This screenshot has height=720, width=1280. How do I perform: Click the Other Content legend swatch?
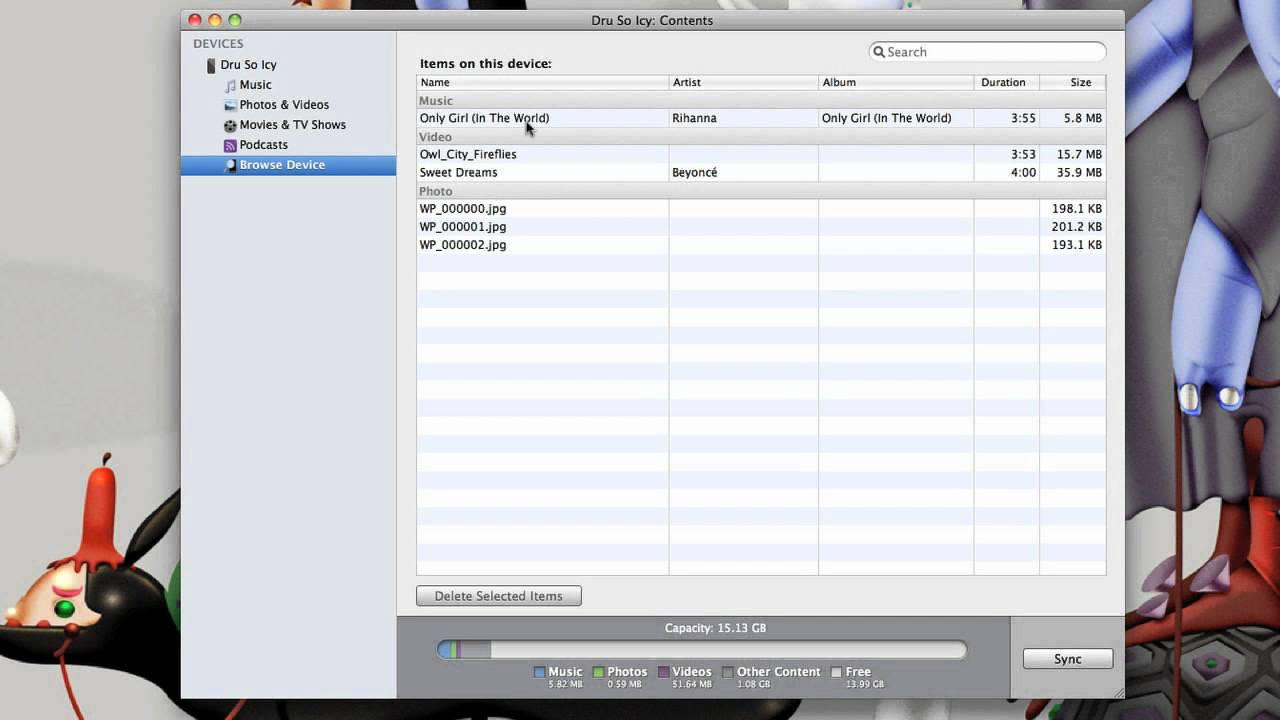tap(728, 672)
